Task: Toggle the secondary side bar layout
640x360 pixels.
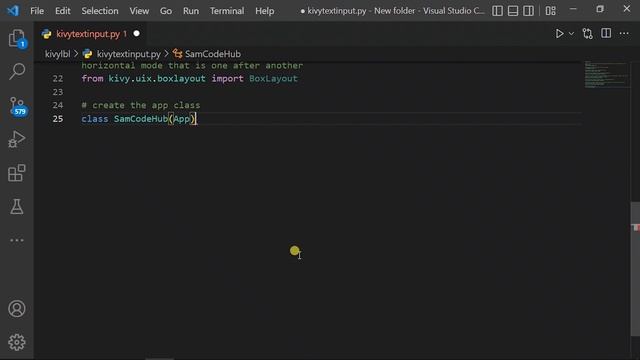Action: tap(528, 11)
